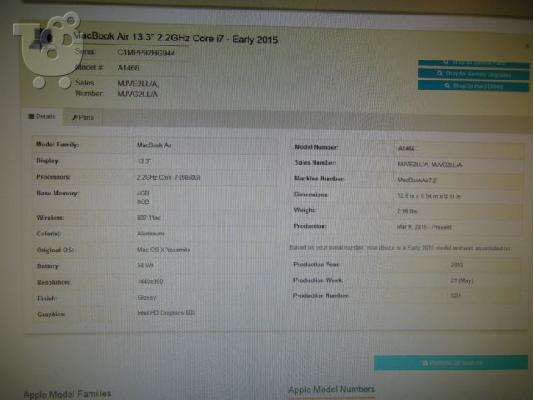Click the Wireless value 802.11ac
Image resolution: width=534 pixels, height=400 pixels.
[x=148, y=218]
